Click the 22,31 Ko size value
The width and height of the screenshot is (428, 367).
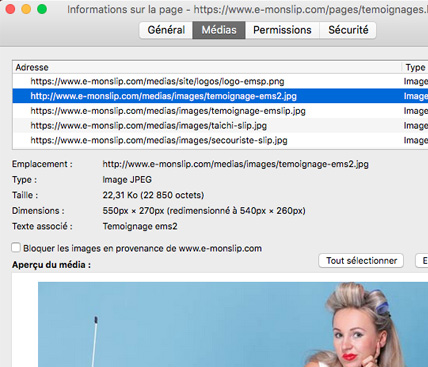[153, 195]
